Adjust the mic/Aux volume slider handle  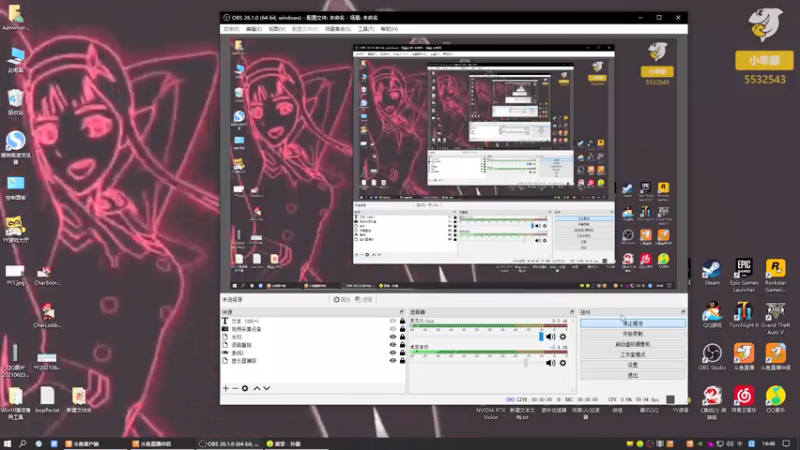tap(541, 337)
